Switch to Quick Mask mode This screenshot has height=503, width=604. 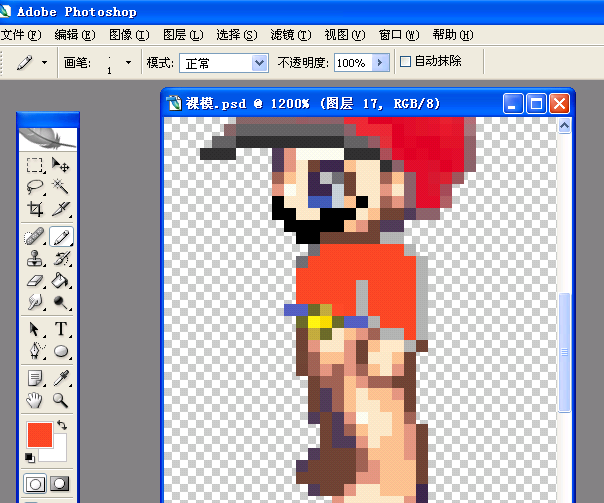click(x=60, y=484)
